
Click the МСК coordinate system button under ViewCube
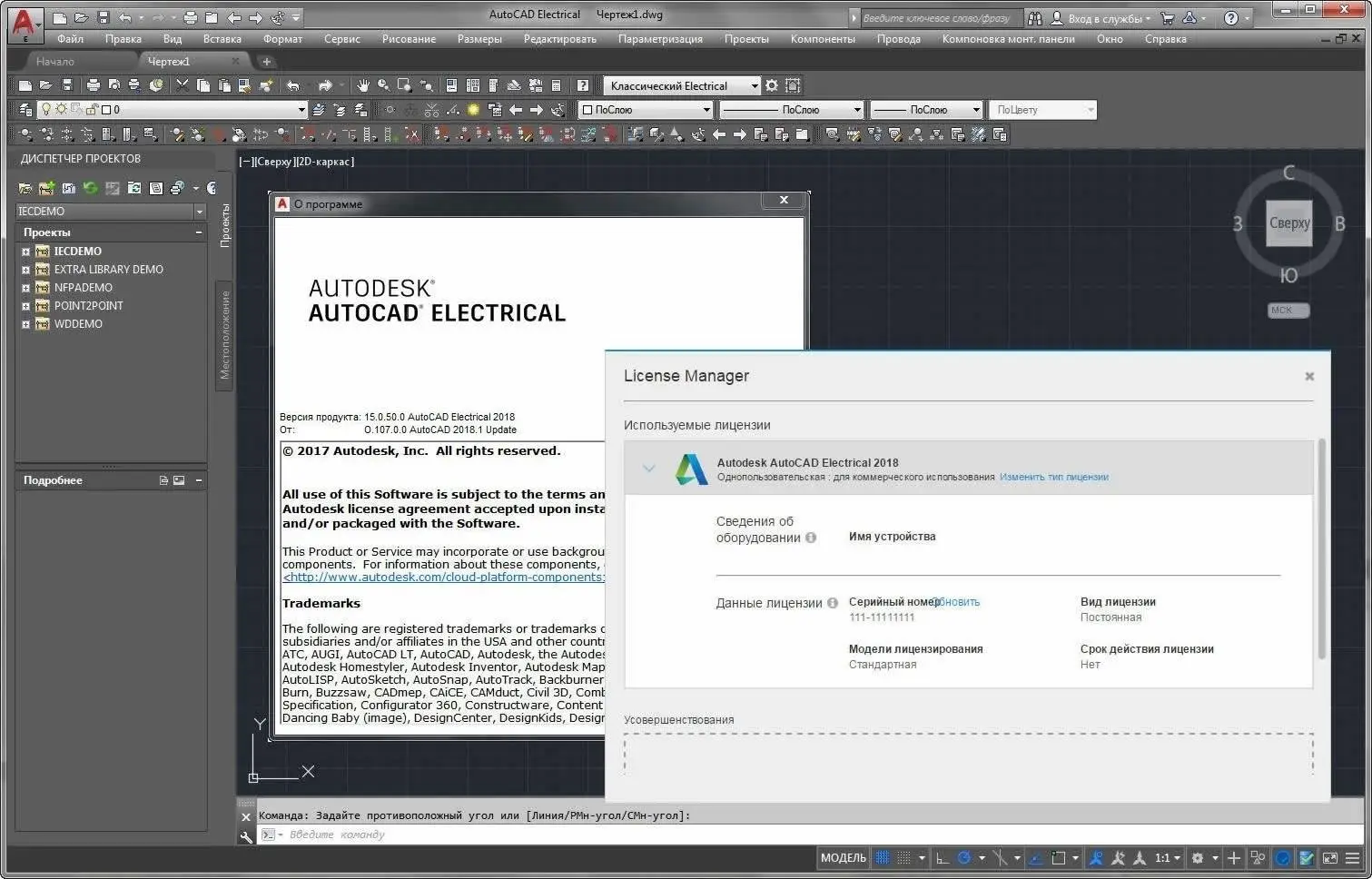click(1288, 311)
